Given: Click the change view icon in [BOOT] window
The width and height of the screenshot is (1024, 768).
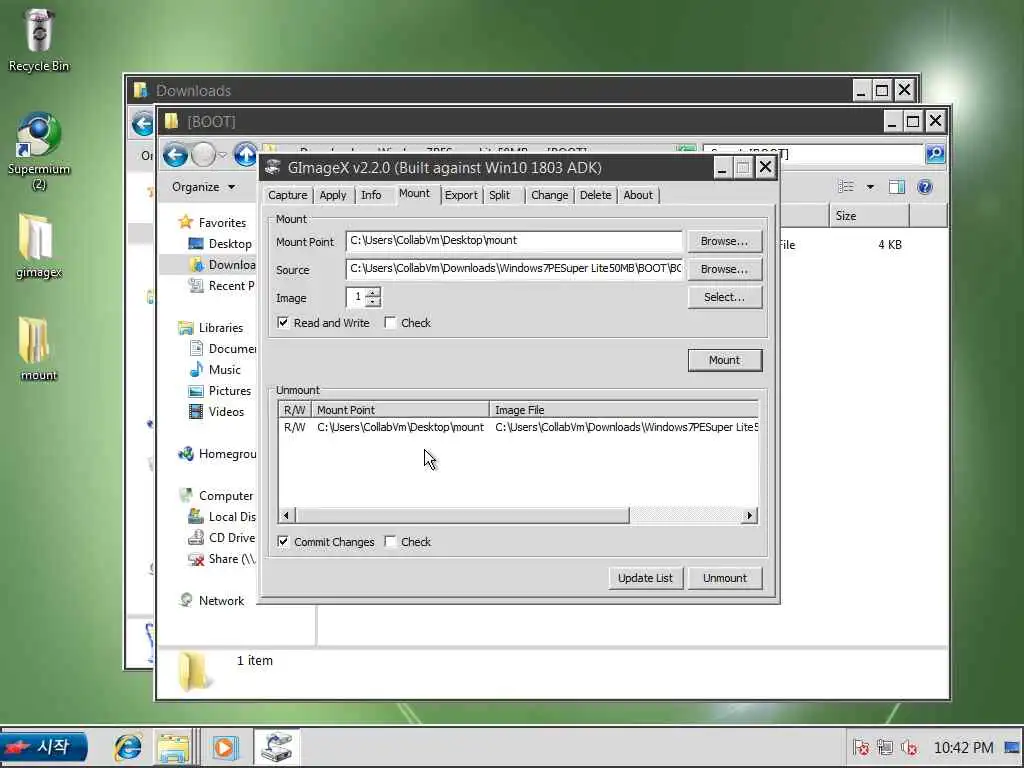Looking at the screenshot, I should coord(846,187).
